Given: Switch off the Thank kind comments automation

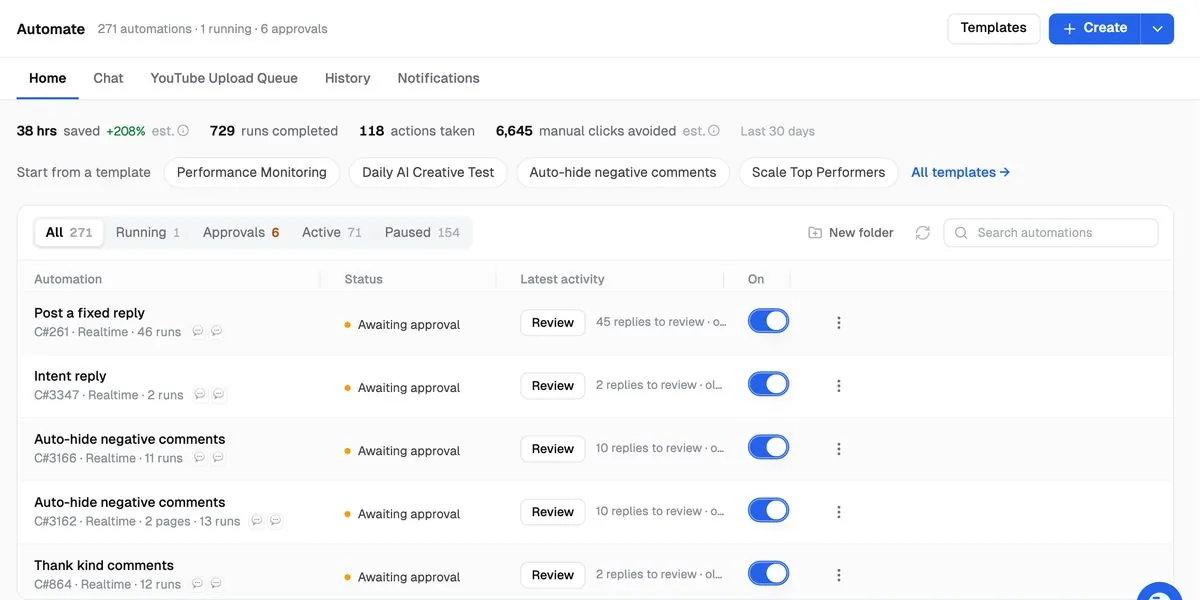Looking at the screenshot, I should (768, 573).
